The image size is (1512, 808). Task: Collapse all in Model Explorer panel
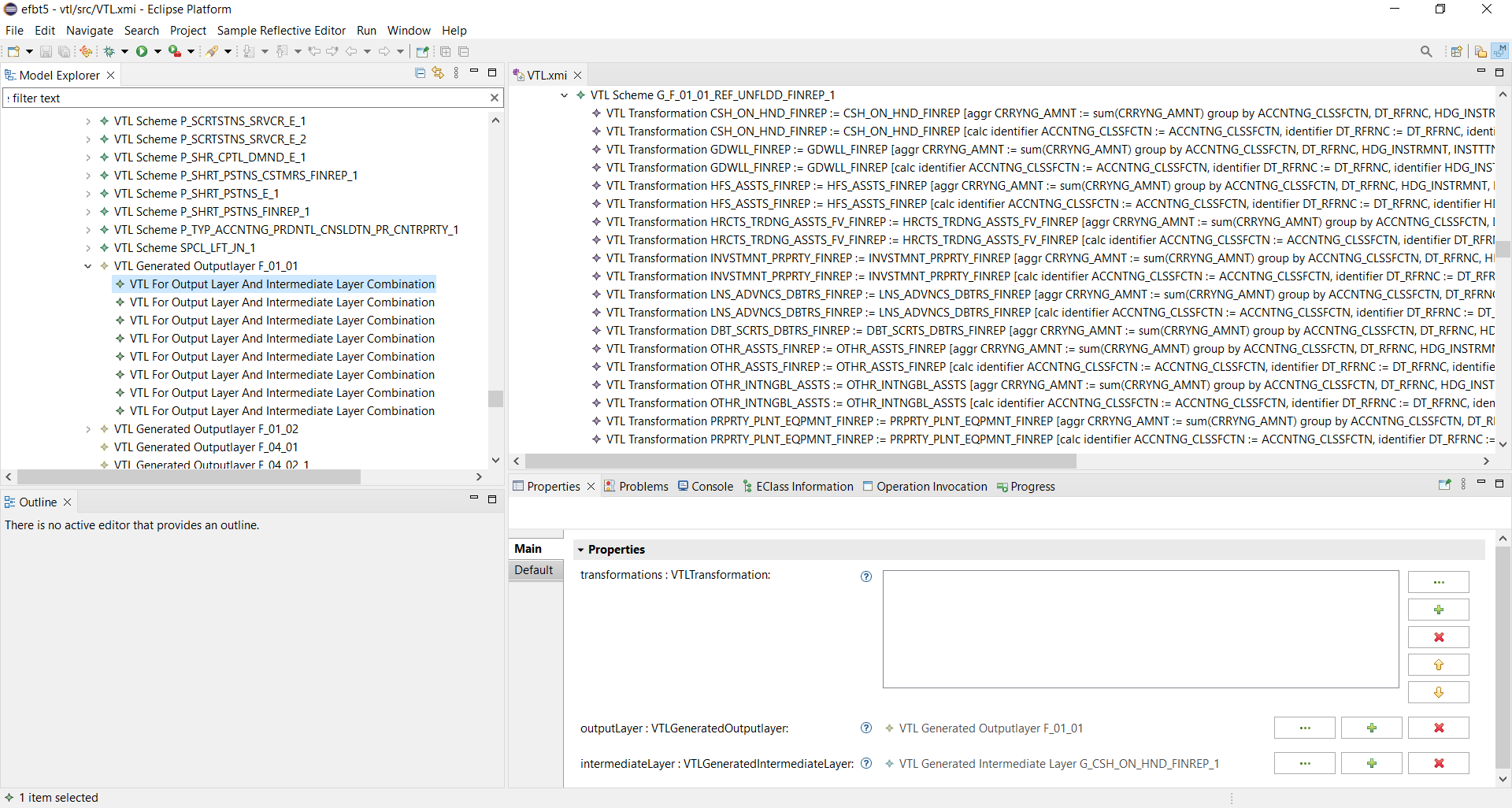[x=420, y=73]
